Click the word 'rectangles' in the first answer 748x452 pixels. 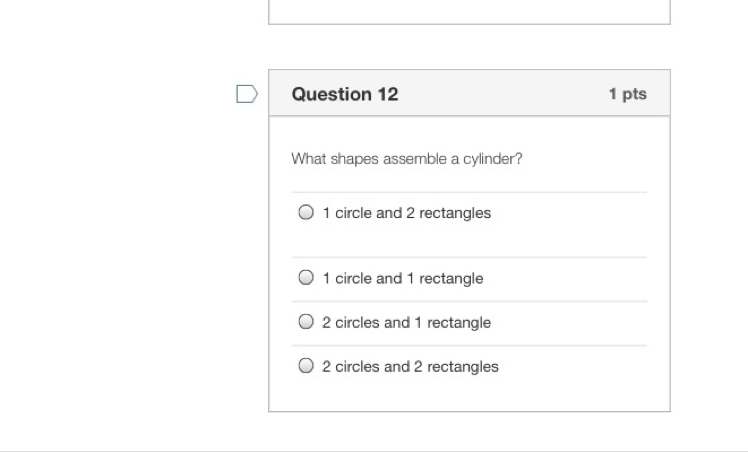pos(455,213)
